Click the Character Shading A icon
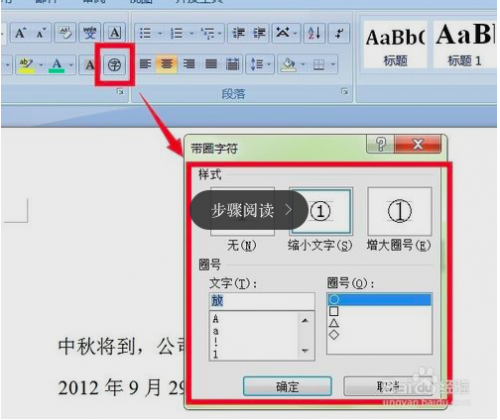Viewport: 500px width, 420px height. pos(89,64)
